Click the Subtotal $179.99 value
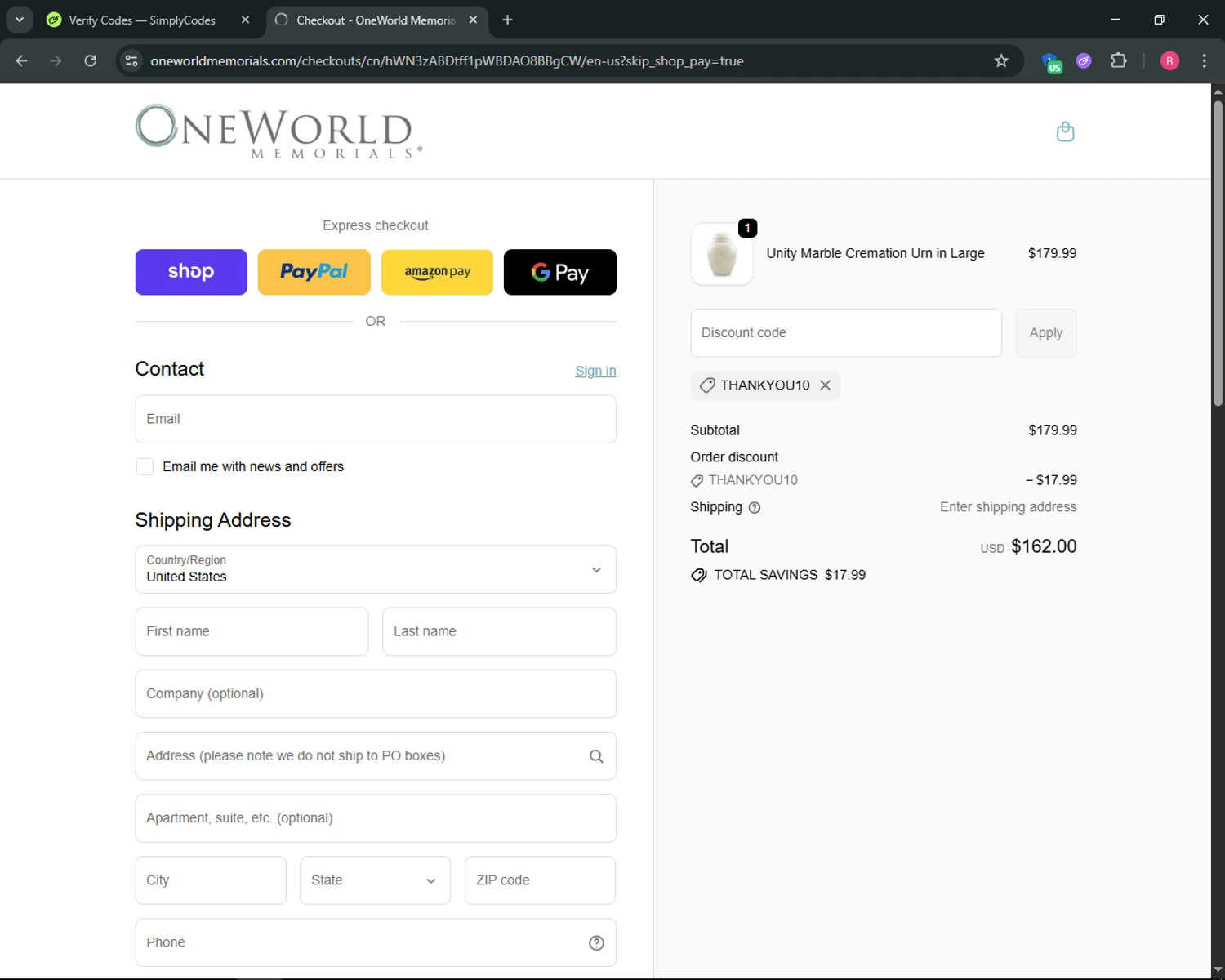 [x=1053, y=430]
